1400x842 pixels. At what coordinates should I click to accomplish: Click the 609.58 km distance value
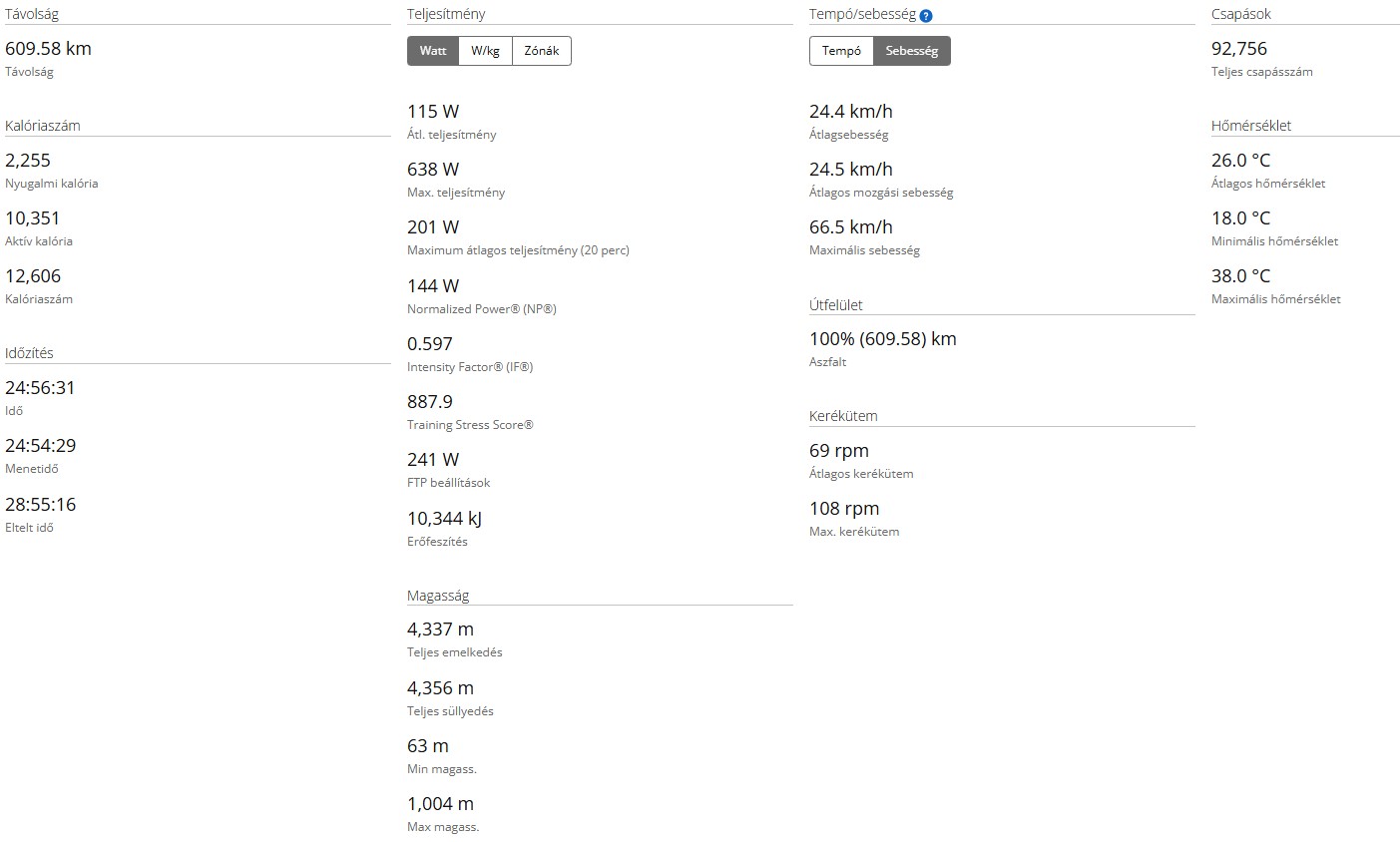click(x=48, y=49)
